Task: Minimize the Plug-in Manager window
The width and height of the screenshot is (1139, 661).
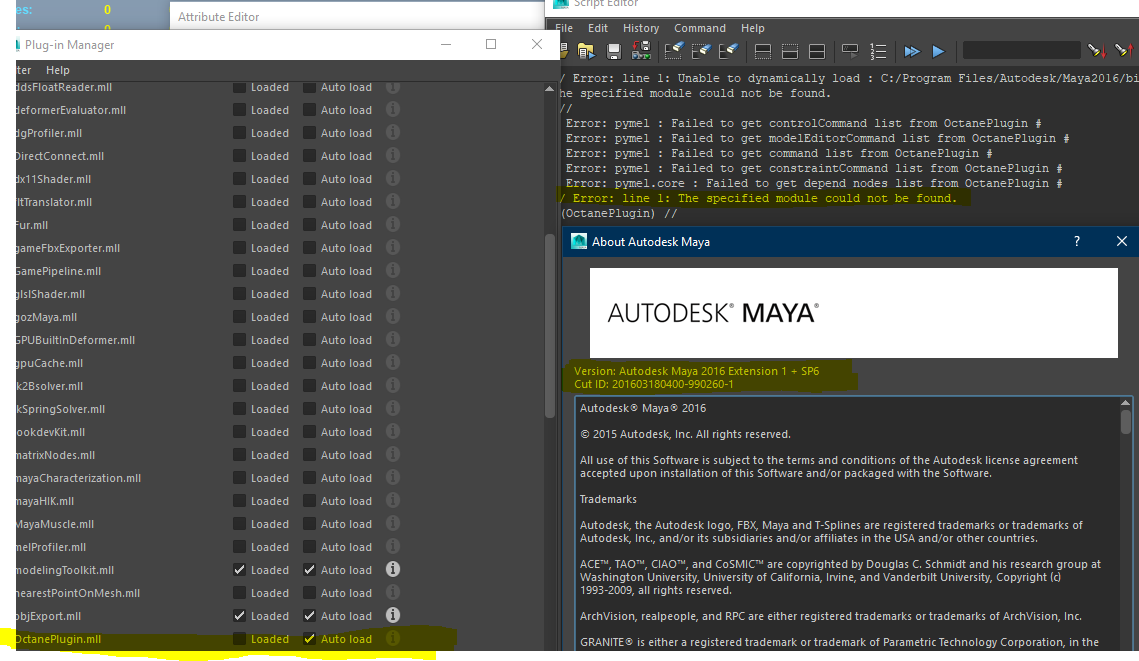Action: (446, 44)
